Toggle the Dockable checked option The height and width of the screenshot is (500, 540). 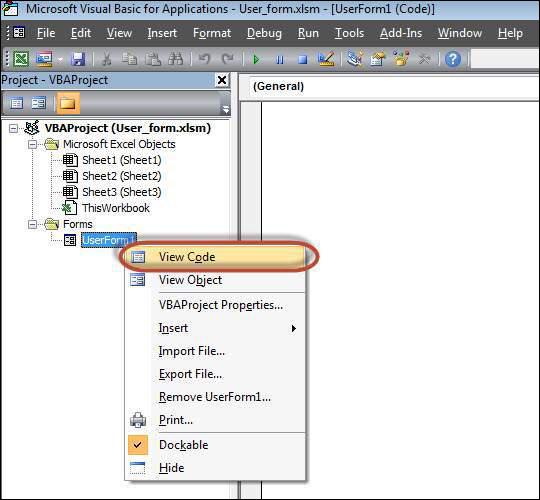coord(215,445)
